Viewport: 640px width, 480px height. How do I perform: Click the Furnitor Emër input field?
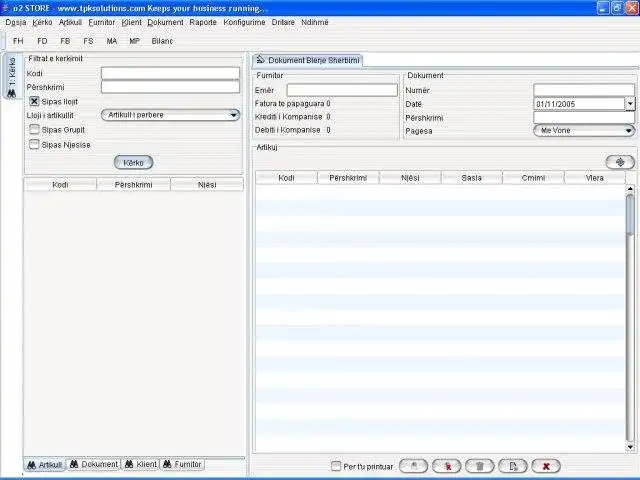tap(342, 90)
